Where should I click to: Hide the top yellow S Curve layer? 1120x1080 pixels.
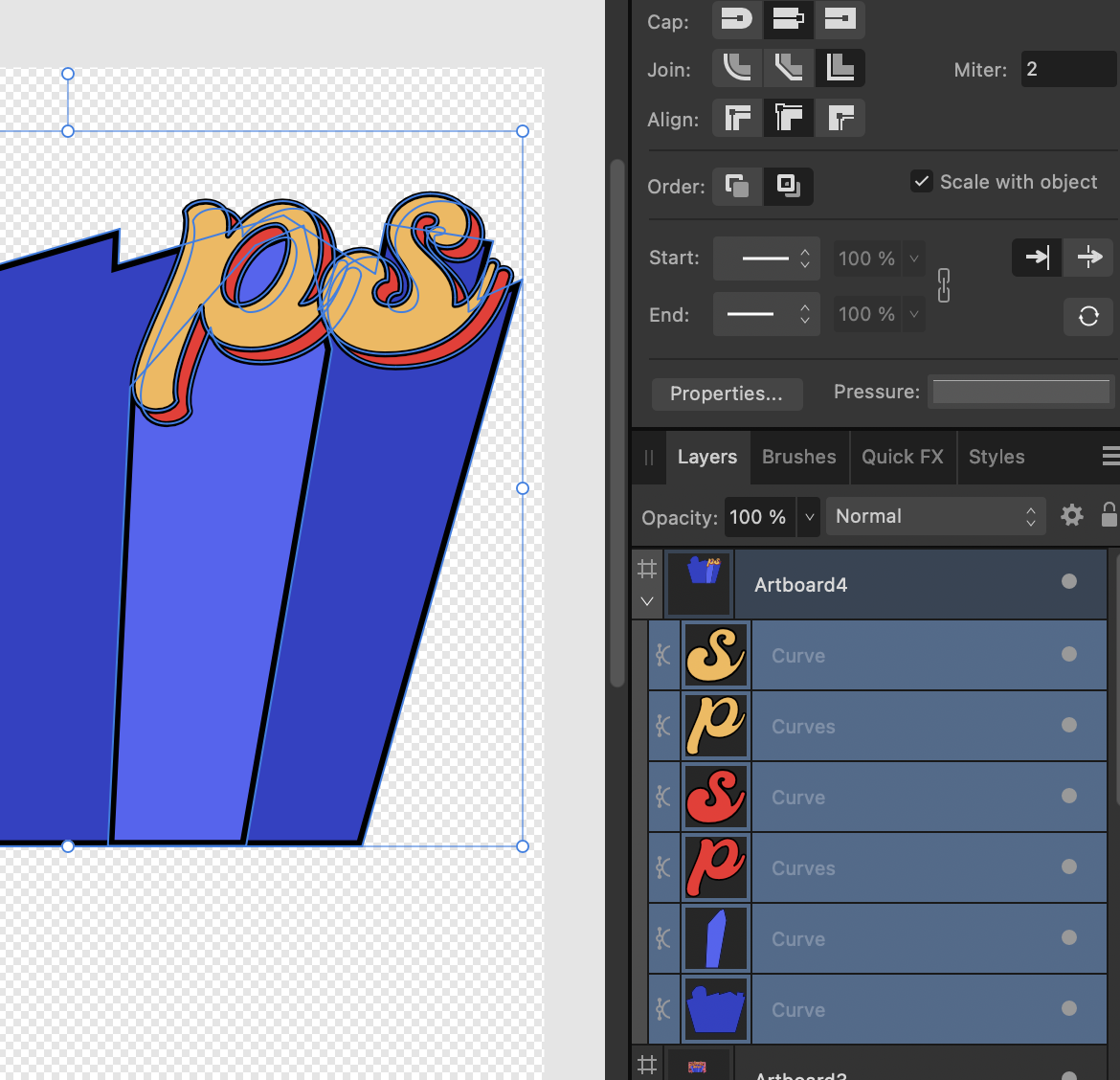click(1069, 655)
